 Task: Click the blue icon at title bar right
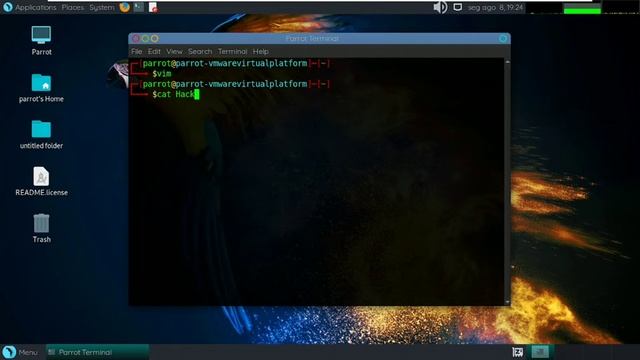point(503,38)
